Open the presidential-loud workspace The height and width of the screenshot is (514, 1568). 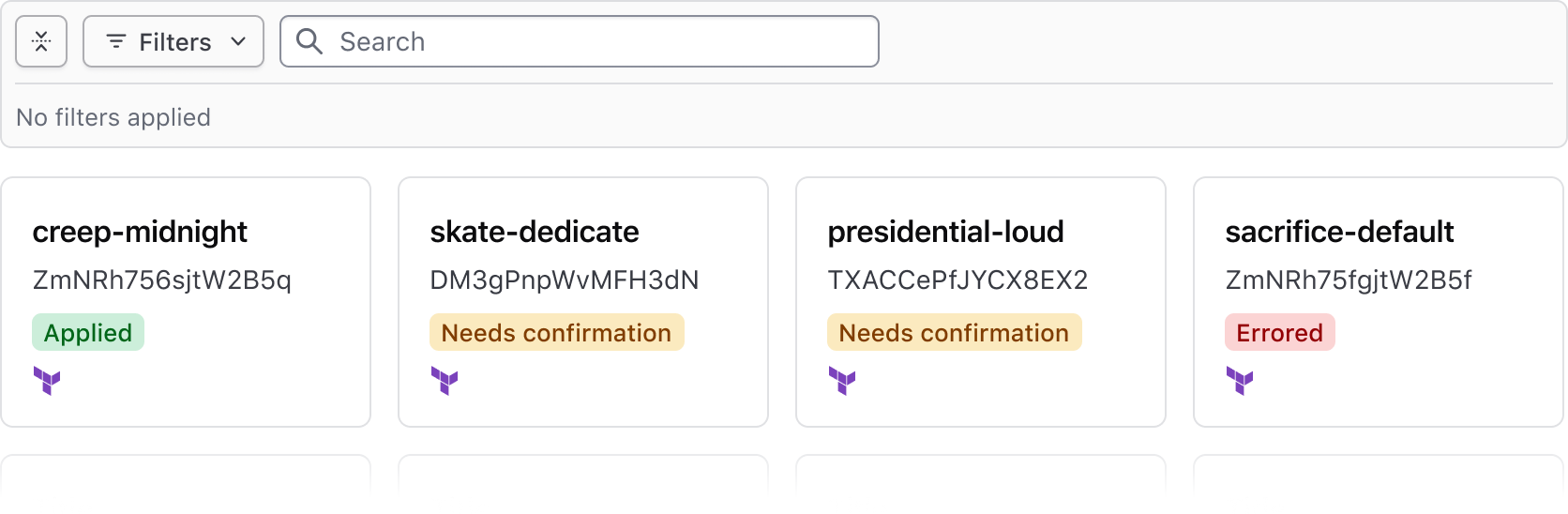coord(945,232)
